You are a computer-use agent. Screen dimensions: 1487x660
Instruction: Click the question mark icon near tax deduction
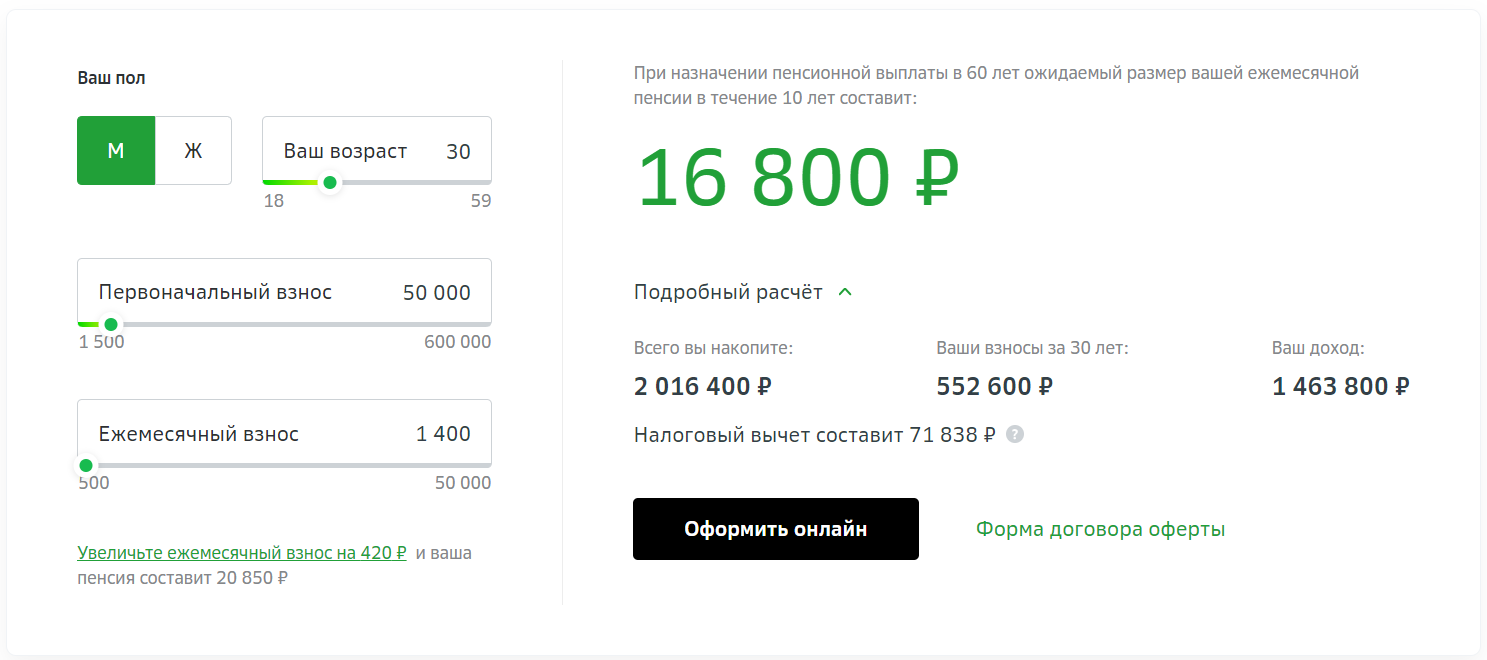(x=1017, y=434)
